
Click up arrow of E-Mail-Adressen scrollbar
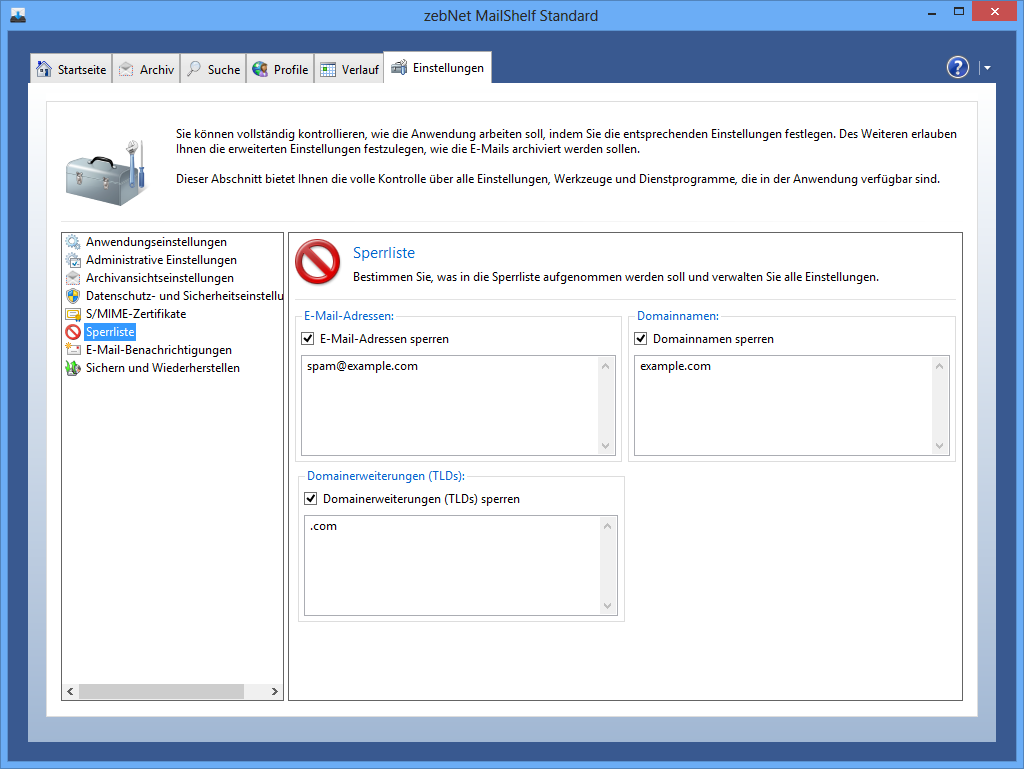pyautogui.click(x=605, y=366)
